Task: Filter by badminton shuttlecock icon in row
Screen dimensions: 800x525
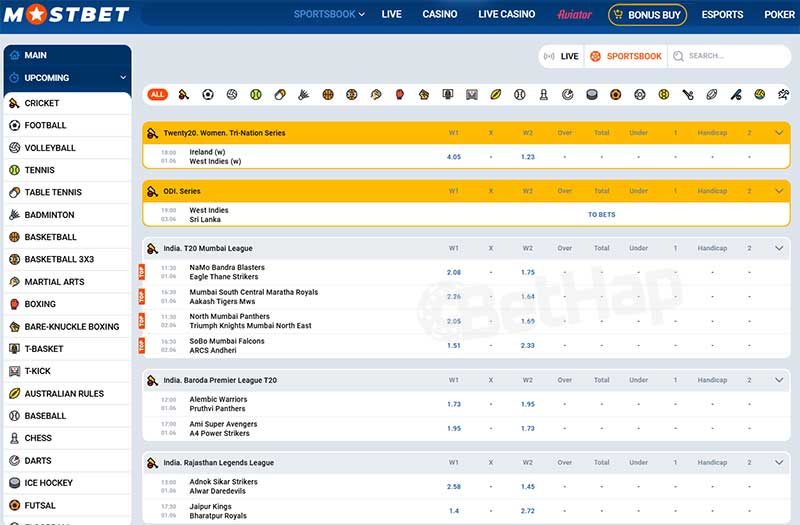Action: coord(304,94)
